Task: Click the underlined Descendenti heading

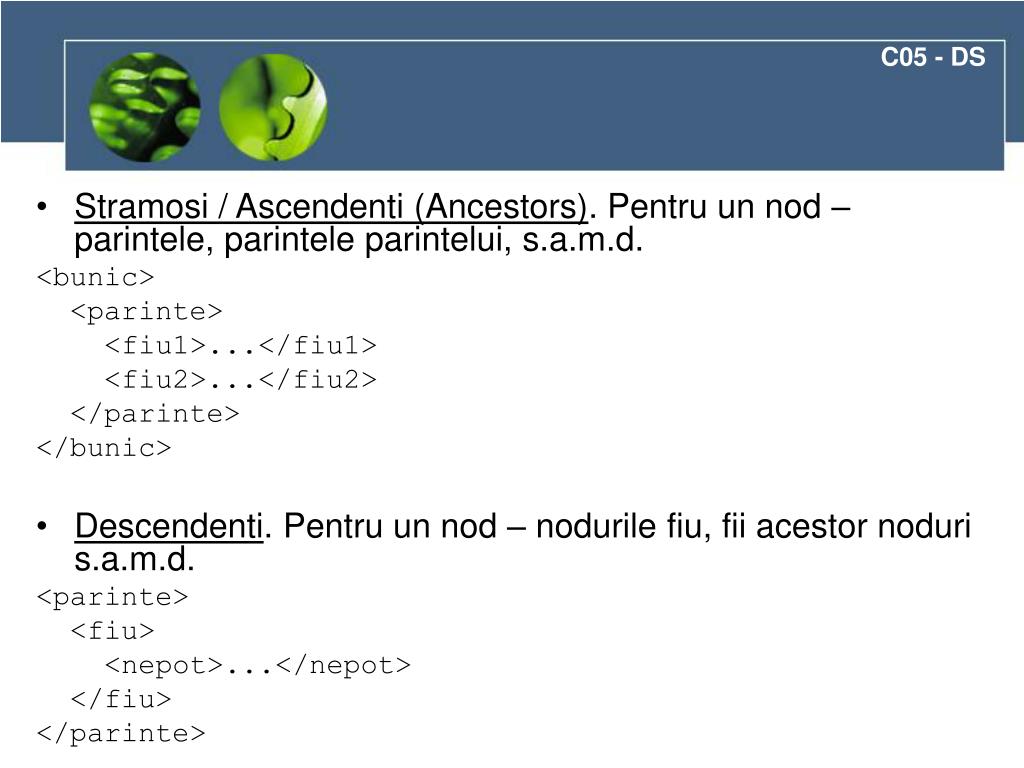Action: 169,526
